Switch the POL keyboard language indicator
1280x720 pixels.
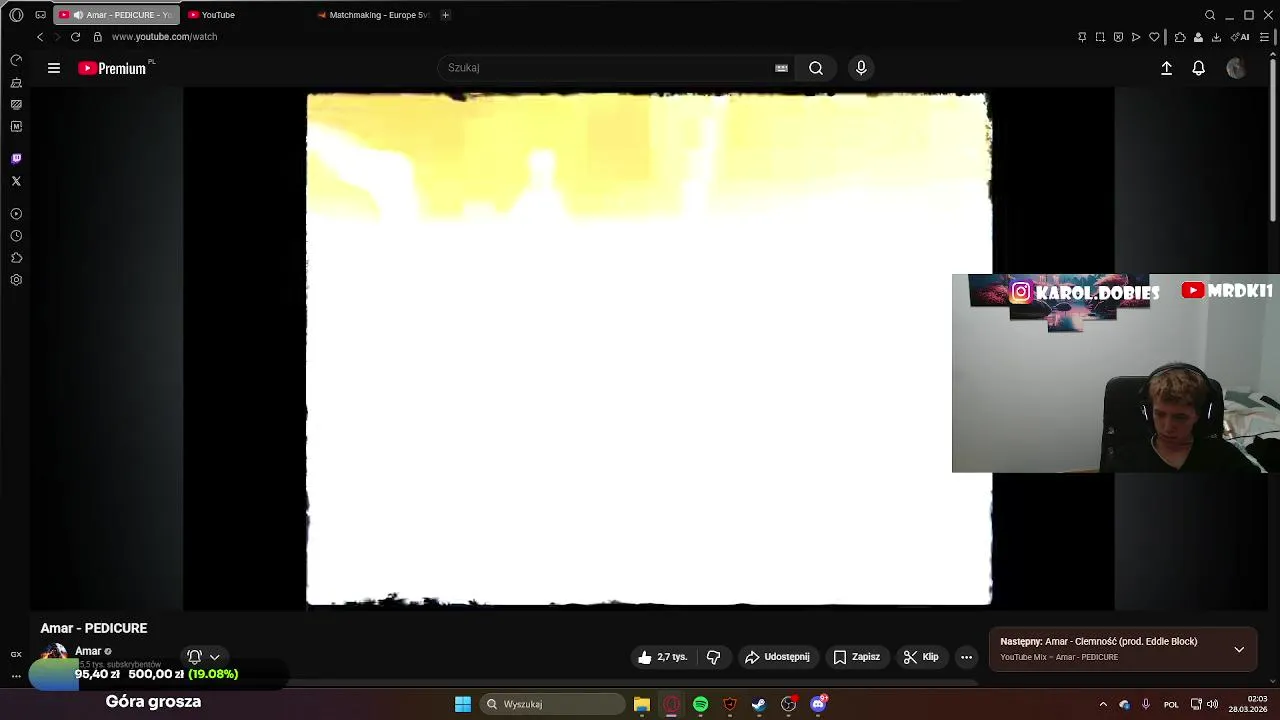(x=1171, y=704)
